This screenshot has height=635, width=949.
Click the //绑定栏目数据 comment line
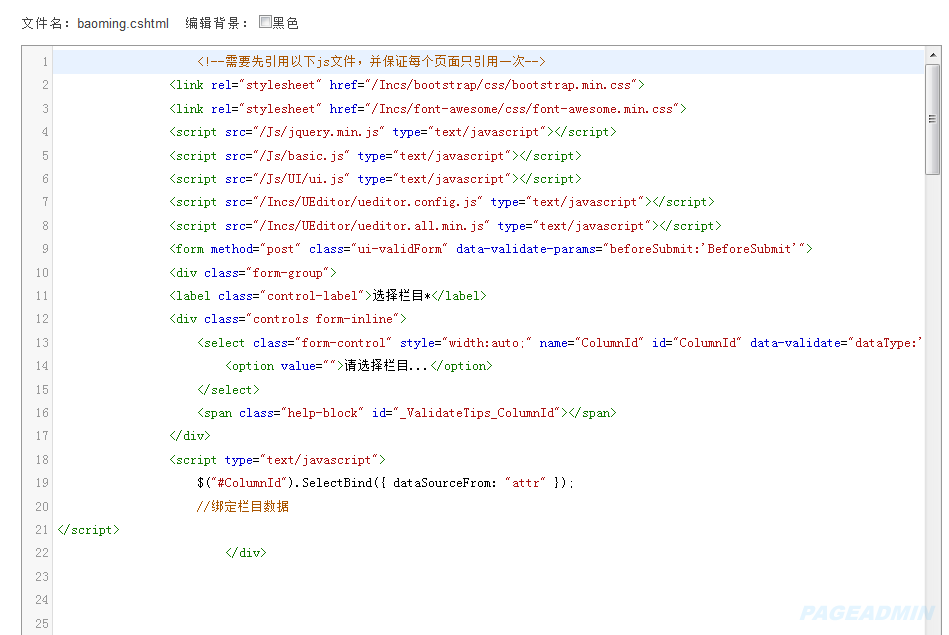pyautogui.click(x=243, y=507)
